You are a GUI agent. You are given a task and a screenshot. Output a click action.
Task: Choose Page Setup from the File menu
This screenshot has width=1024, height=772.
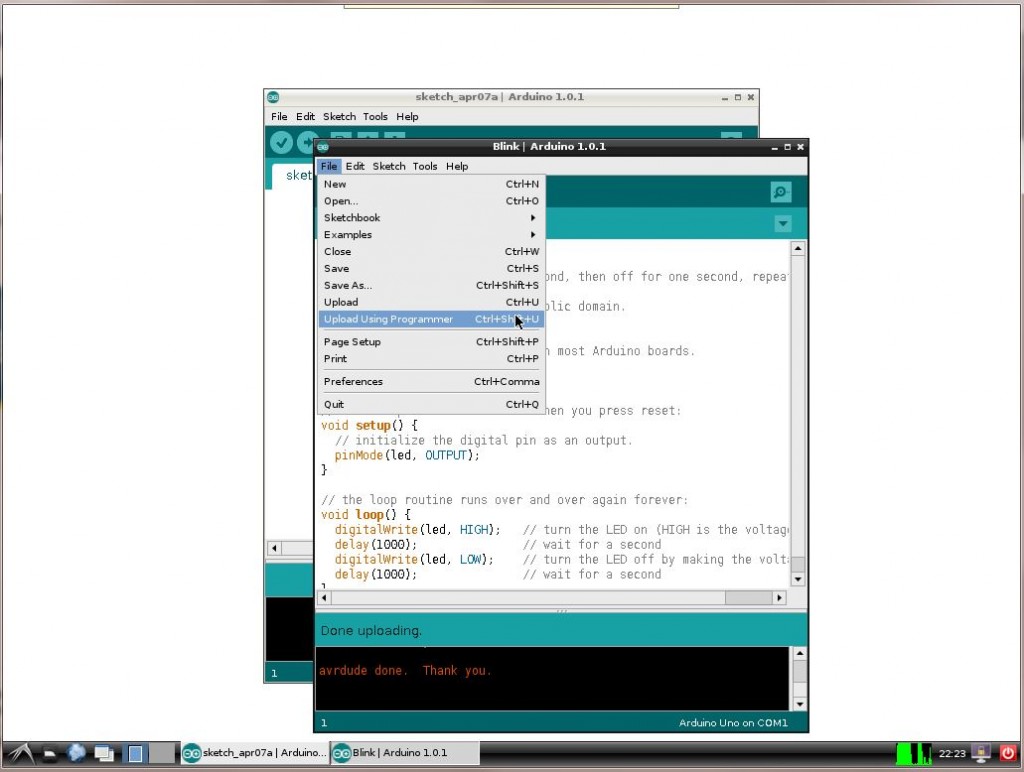pyautogui.click(x=430, y=342)
